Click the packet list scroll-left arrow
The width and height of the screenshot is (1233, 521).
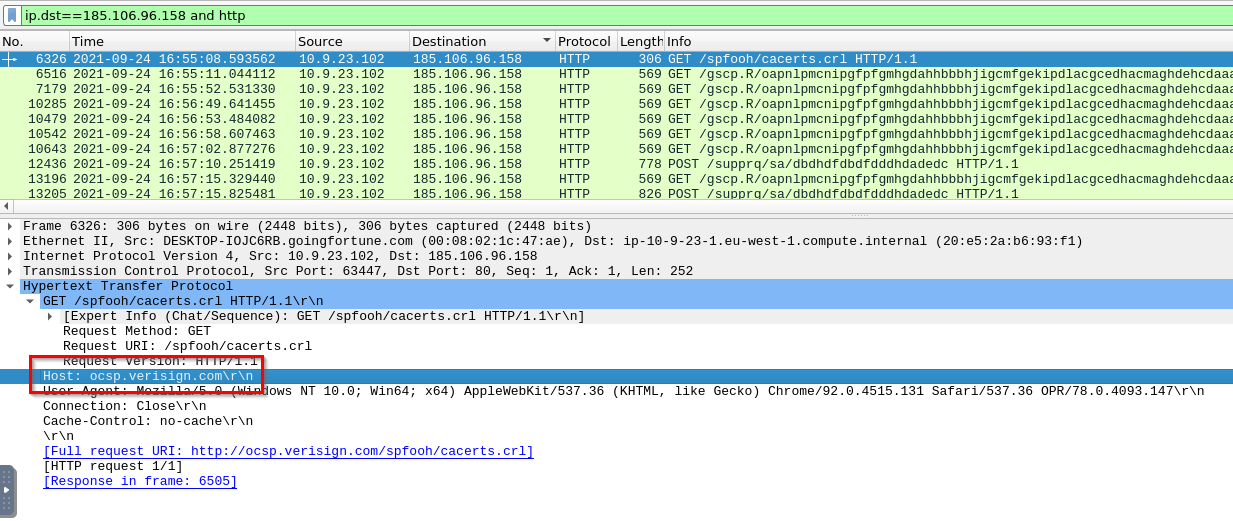point(6,206)
